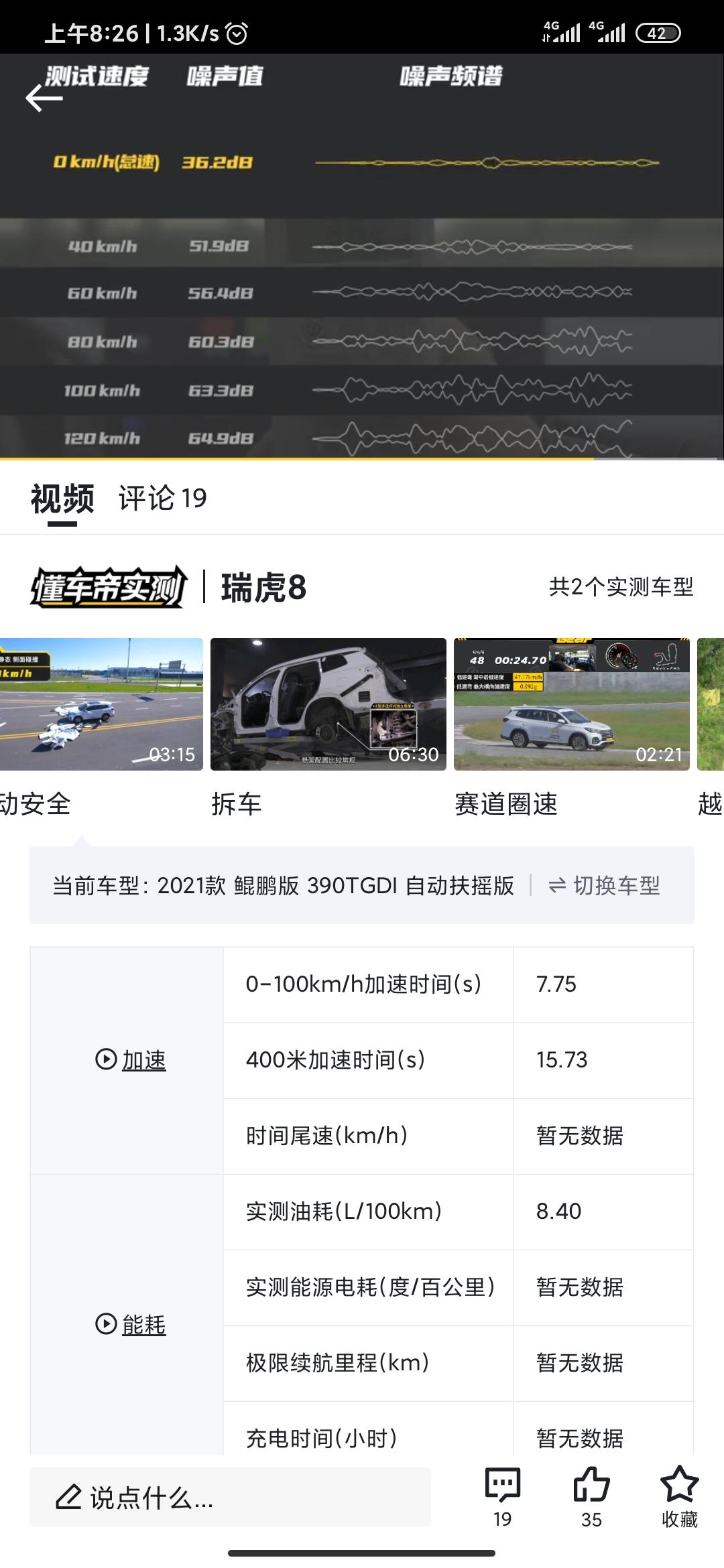The image size is (724, 1568).
Task: Favorite the video with star icon
Action: [680, 1484]
